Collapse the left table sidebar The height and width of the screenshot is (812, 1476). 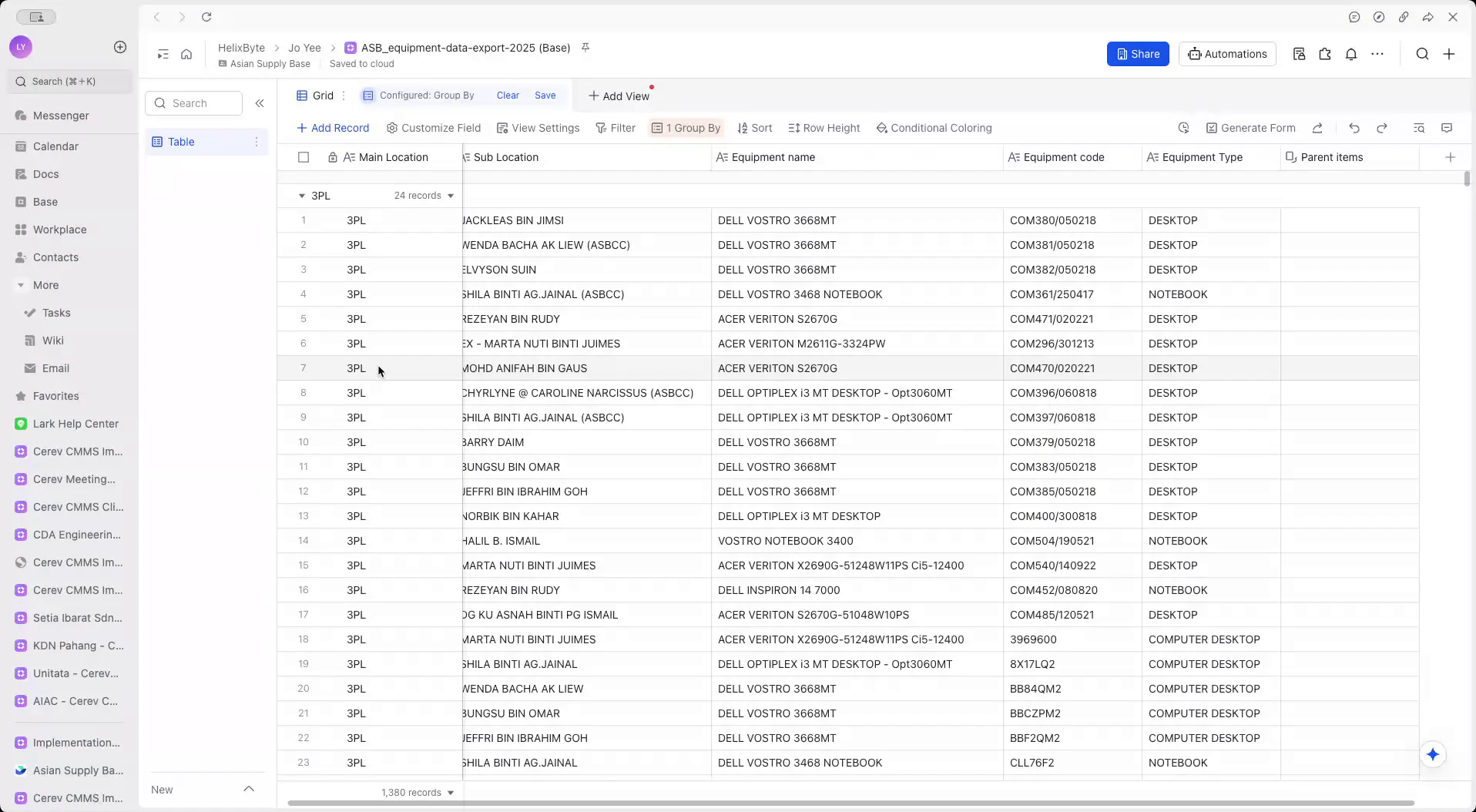(x=260, y=102)
